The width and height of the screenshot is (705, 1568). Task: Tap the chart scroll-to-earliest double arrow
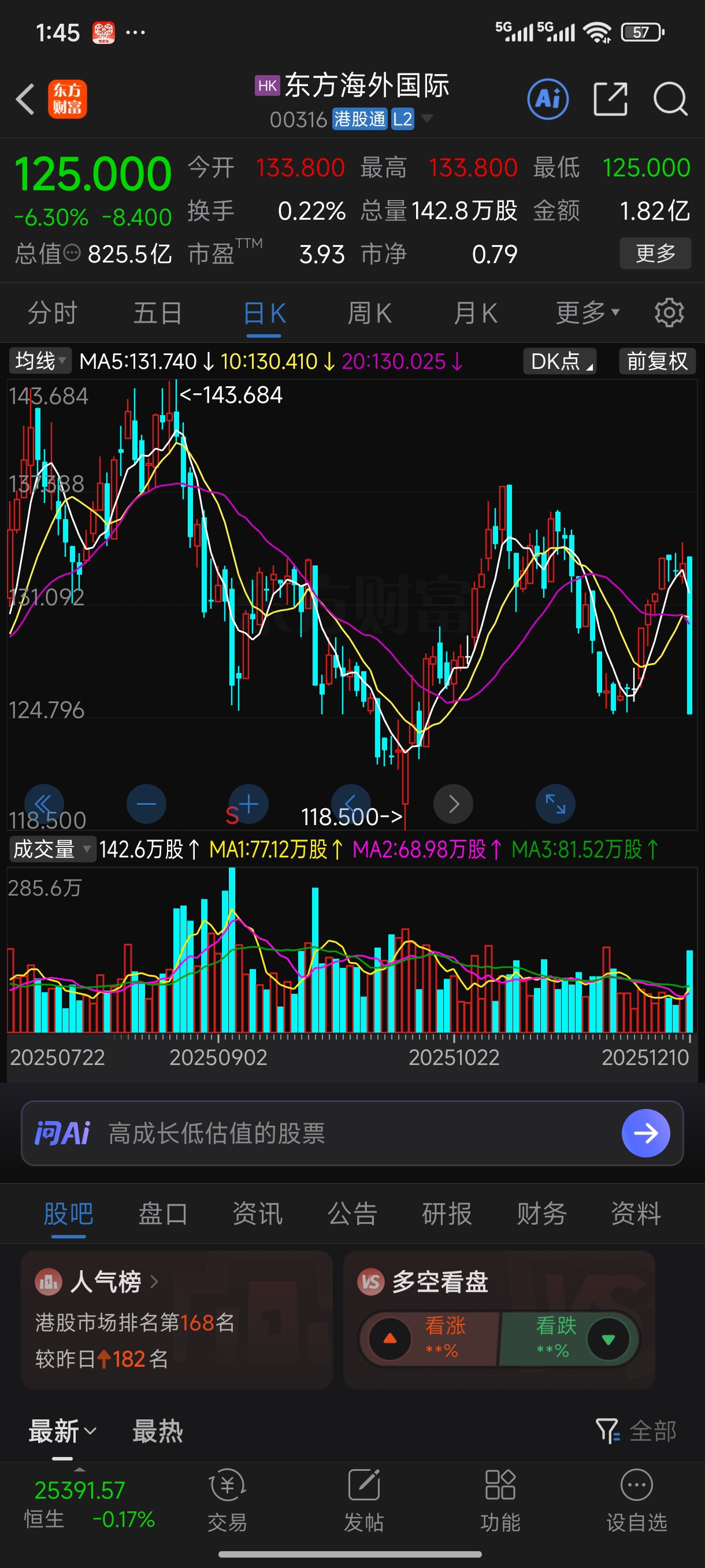(x=44, y=804)
